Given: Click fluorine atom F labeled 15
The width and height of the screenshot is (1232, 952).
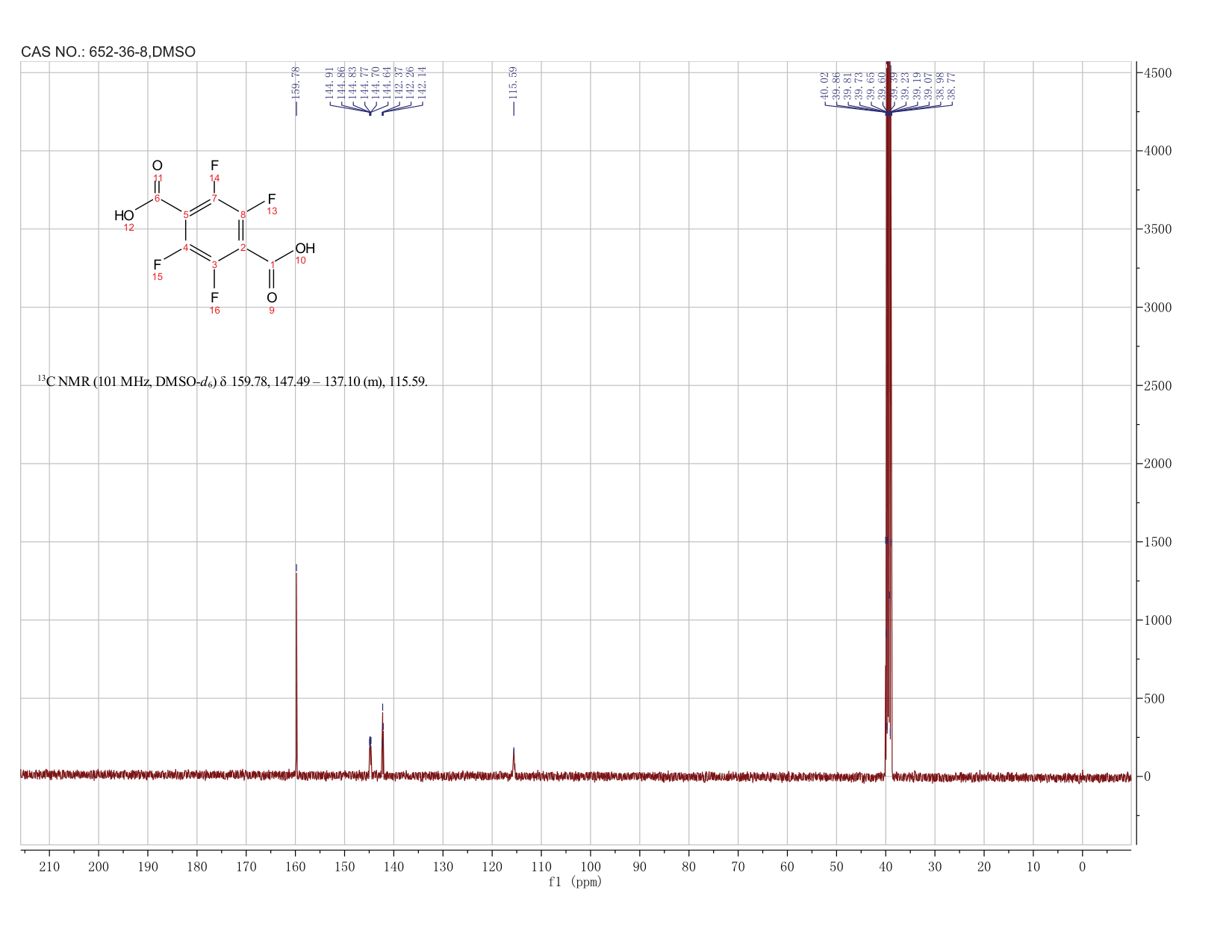Looking at the screenshot, I should [158, 265].
